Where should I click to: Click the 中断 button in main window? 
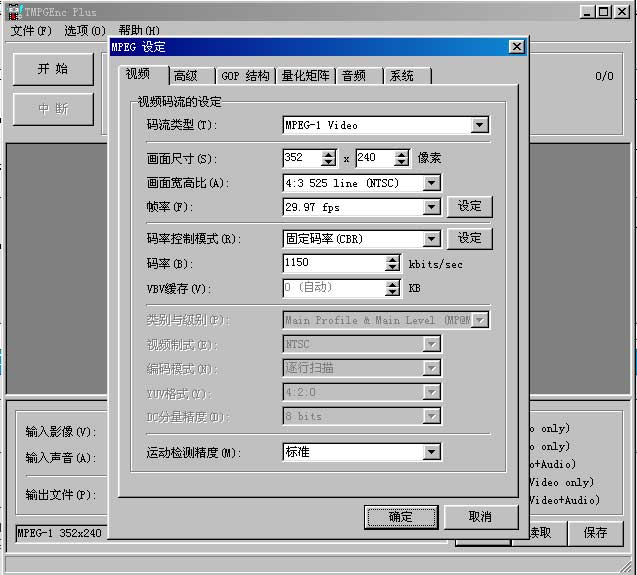(53, 109)
